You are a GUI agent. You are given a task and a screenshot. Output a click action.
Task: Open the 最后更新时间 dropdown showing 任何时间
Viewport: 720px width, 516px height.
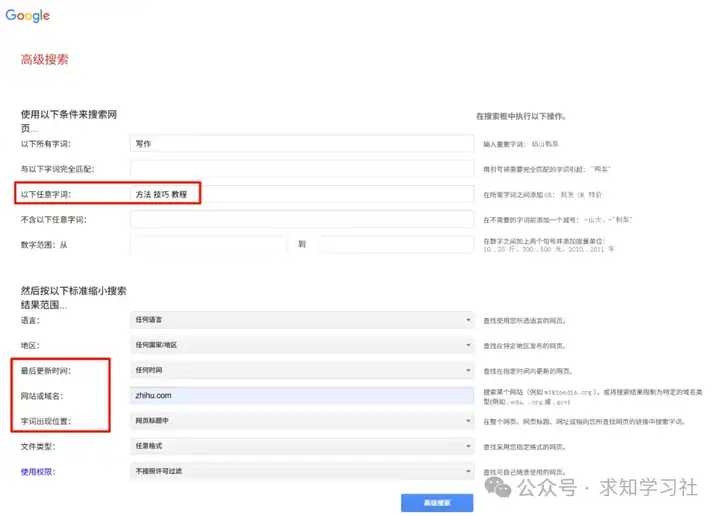[x=302, y=370]
